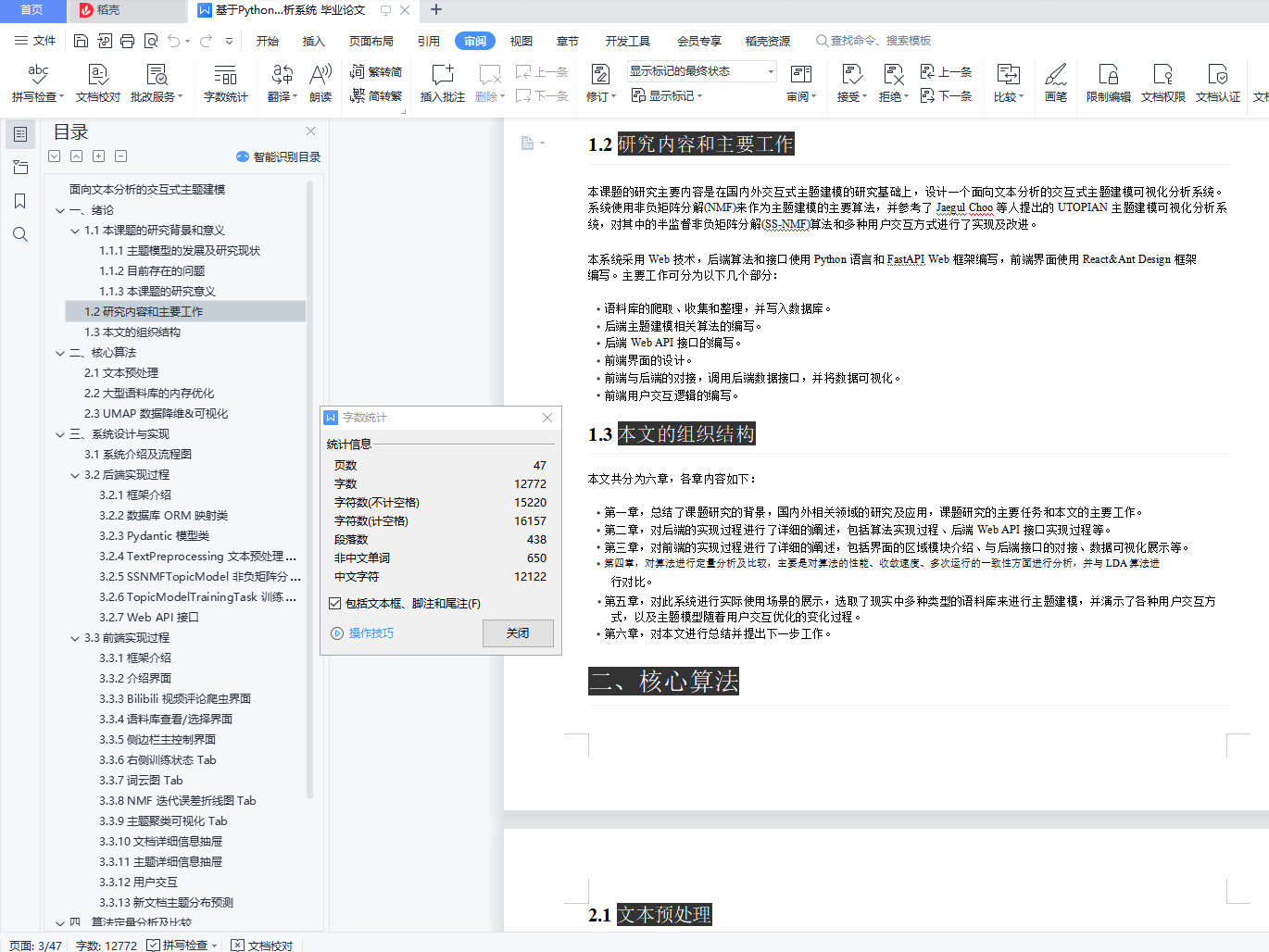Open a new tab with plus button

click(x=436, y=10)
